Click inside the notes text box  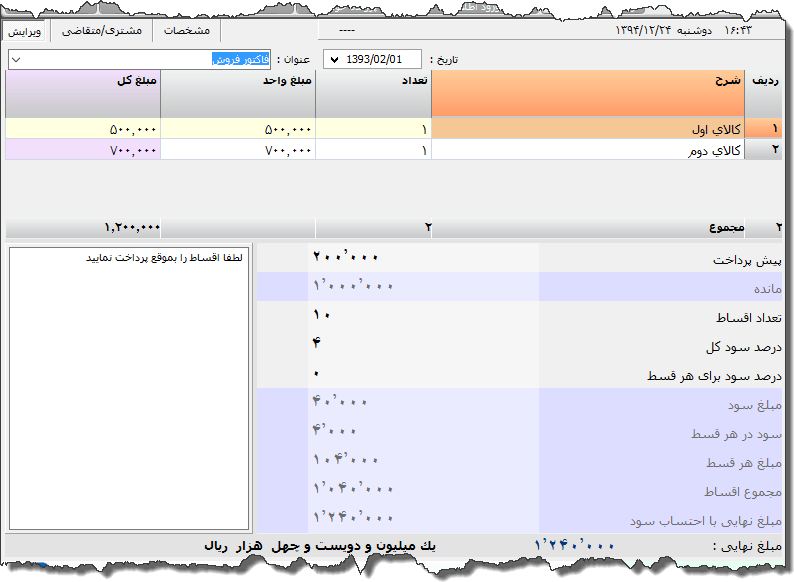coord(128,390)
